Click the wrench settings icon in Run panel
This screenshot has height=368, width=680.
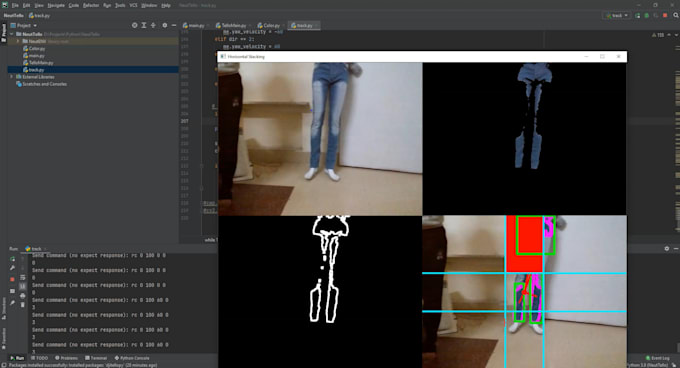12,268
